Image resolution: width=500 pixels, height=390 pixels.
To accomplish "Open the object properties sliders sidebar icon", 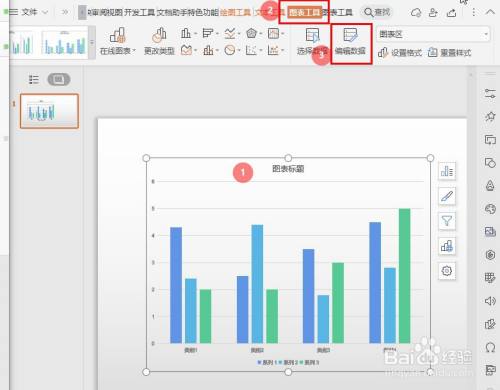I will pyautogui.click(x=490, y=94).
